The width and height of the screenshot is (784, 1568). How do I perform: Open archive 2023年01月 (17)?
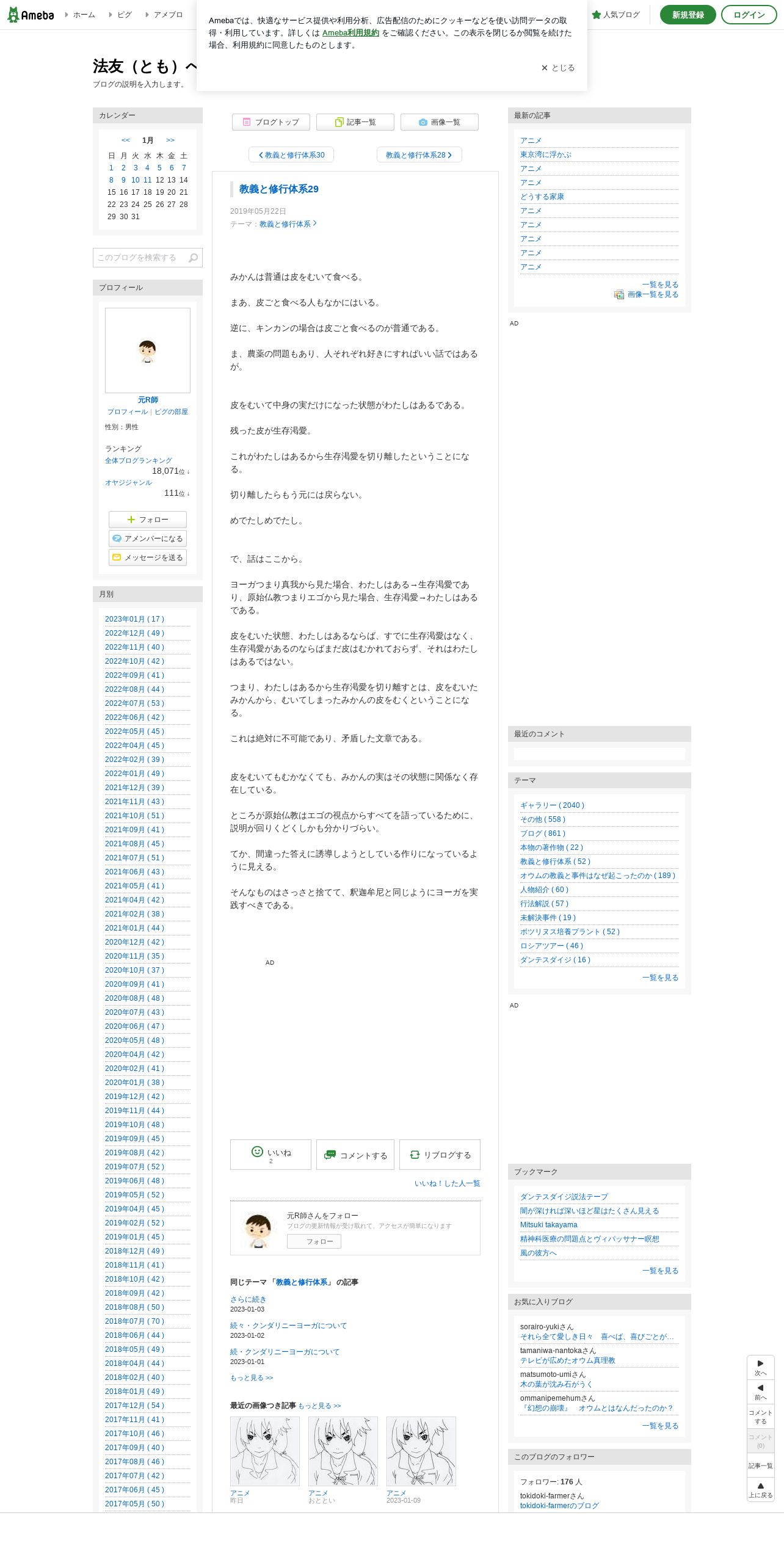pyautogui.click(x=134, y=619)
